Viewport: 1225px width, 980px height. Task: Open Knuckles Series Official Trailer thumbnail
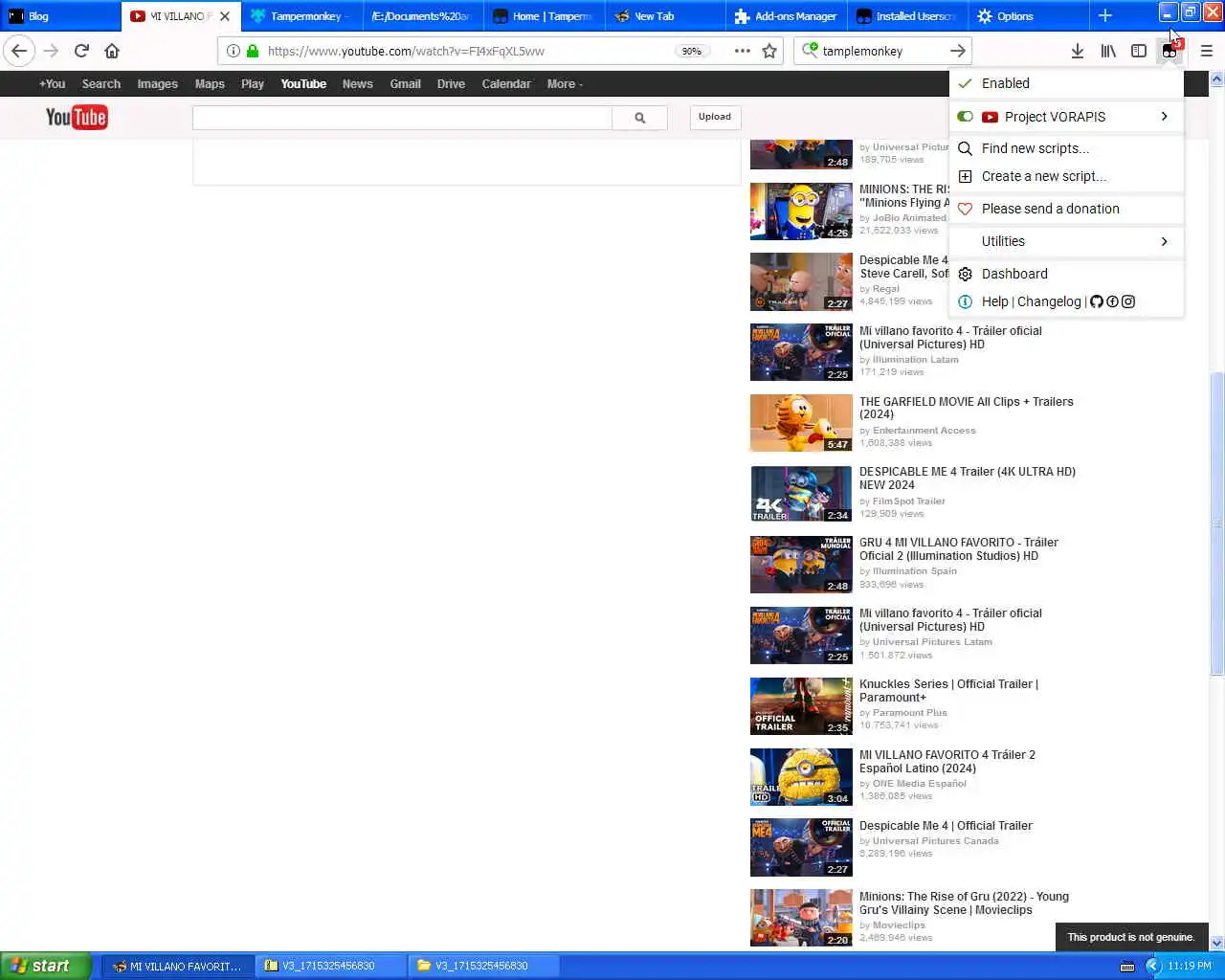(801, 706)
